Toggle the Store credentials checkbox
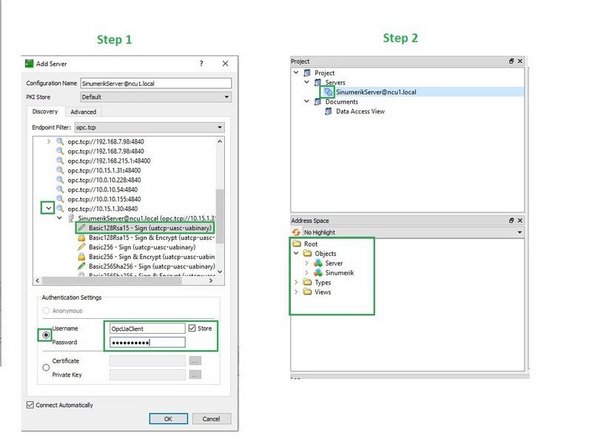This screenshot has height=444, width=592. click(x=192, y=328)
